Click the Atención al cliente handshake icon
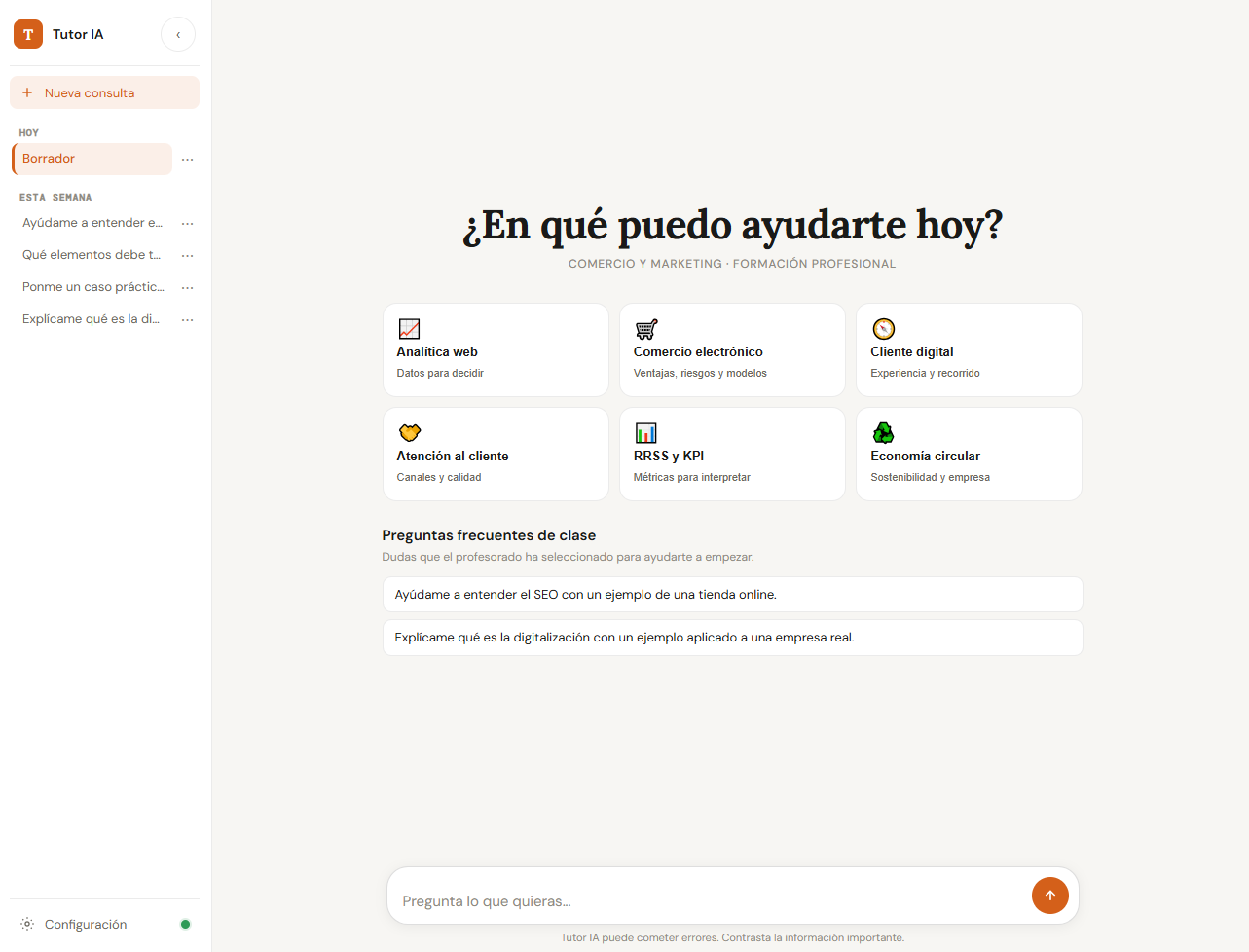 409,433
